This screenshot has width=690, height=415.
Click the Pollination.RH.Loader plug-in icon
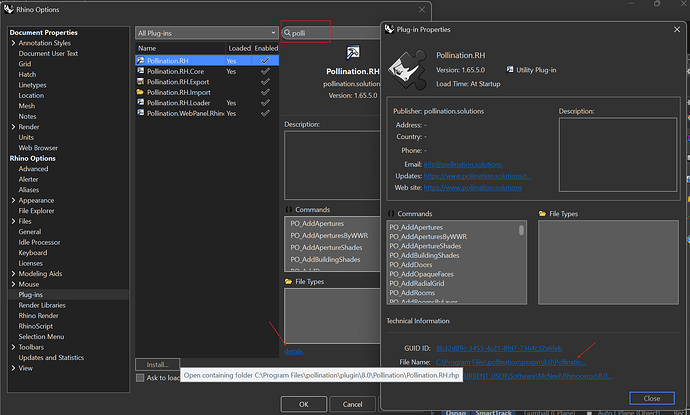[x=140, y=103]
